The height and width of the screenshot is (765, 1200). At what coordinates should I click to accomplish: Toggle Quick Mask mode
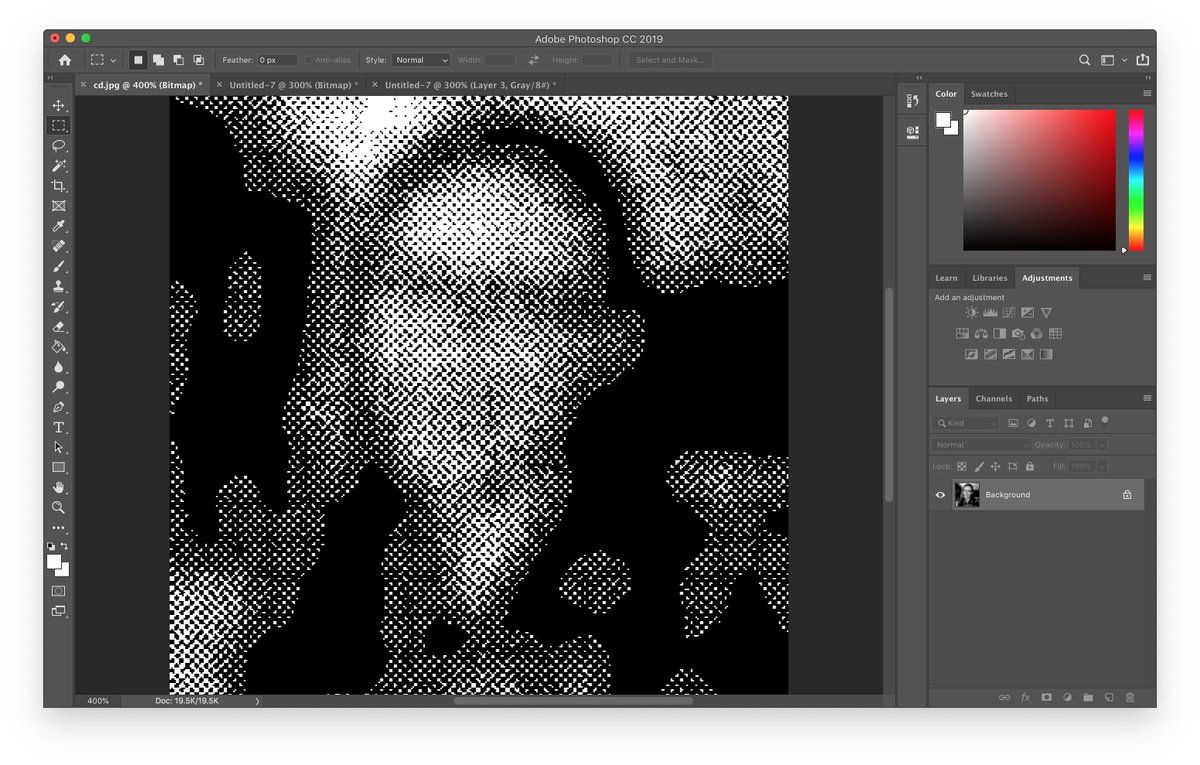59,591
